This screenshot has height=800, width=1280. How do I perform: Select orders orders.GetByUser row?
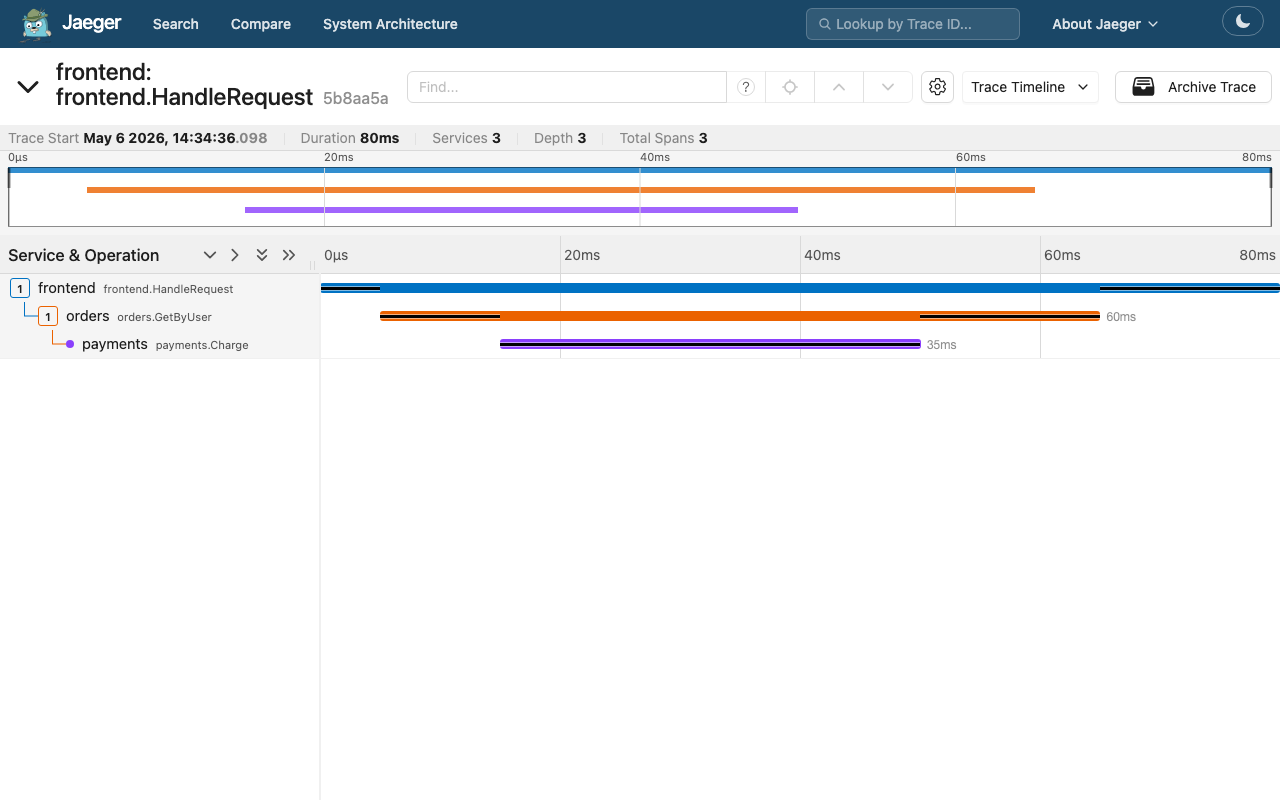tap(160, 316)
